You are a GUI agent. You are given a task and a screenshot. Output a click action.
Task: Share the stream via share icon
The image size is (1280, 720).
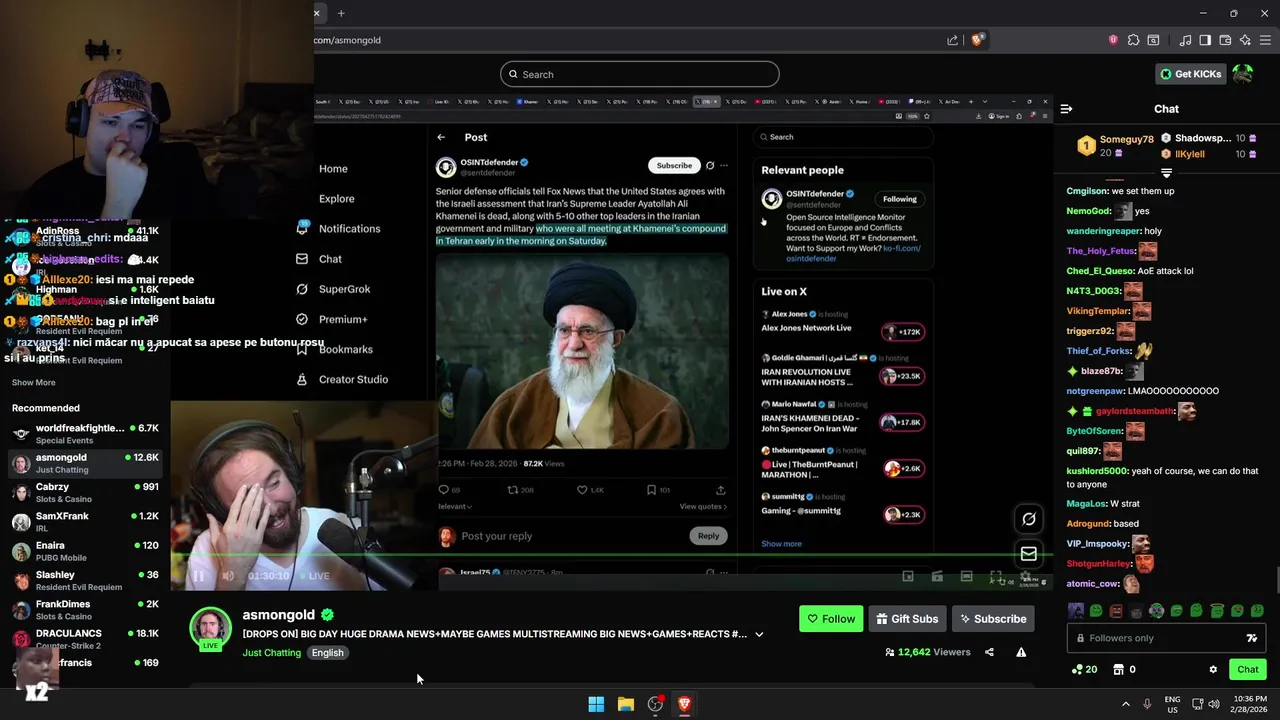point(989,652)
